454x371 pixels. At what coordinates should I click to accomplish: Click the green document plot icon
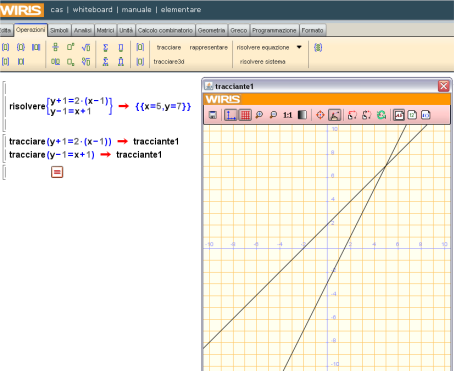click(x=413, y=115)
